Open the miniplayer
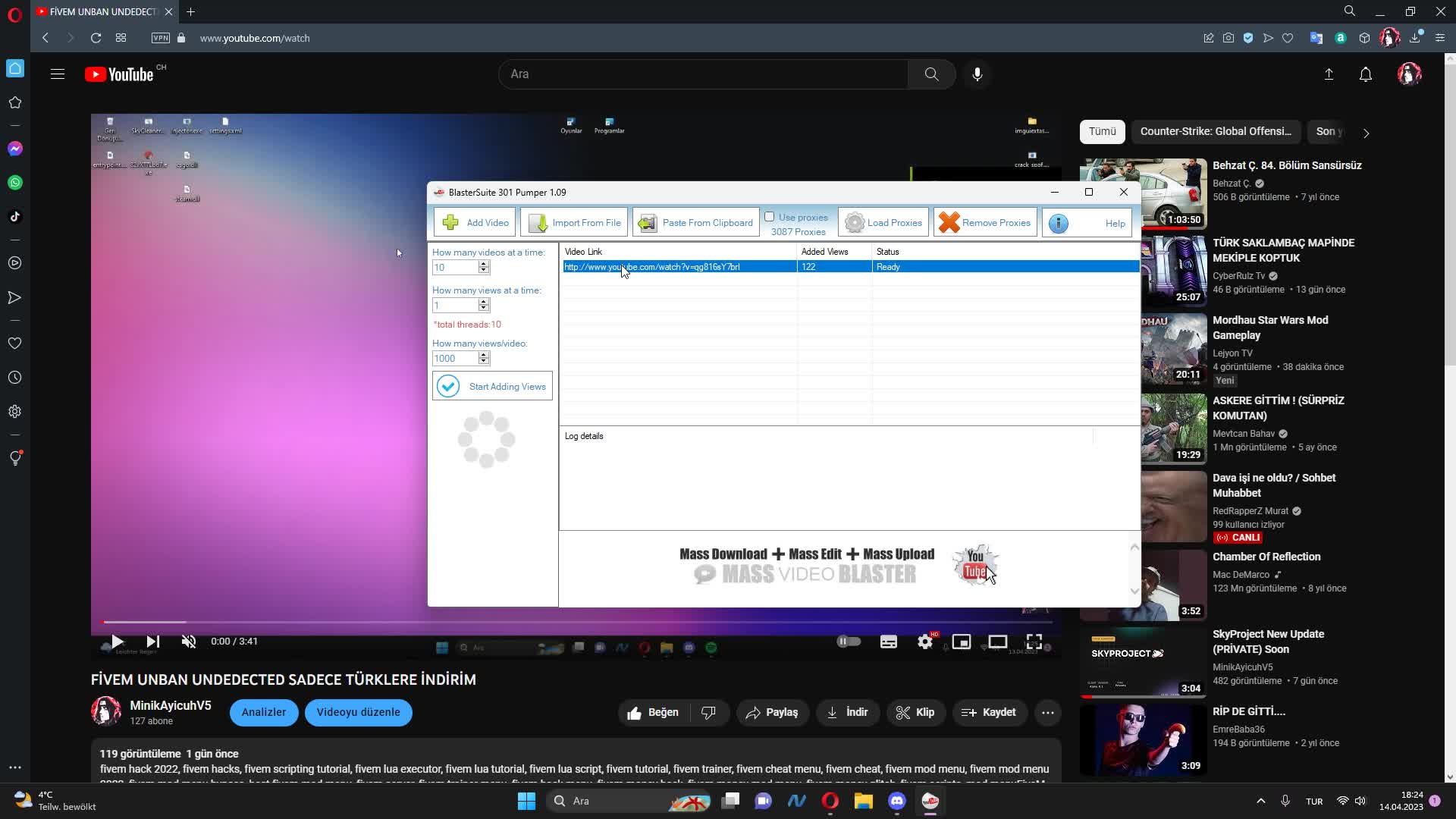Screen dimensions: 1456x819 pos(962,642)
